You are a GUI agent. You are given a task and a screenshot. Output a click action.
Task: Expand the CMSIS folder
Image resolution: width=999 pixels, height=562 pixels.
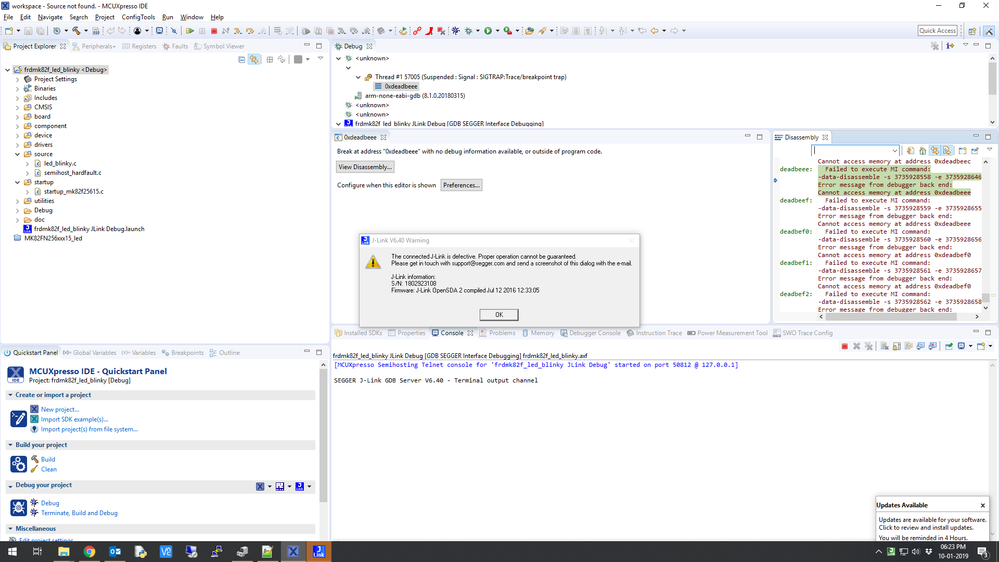tap(17, 107)
